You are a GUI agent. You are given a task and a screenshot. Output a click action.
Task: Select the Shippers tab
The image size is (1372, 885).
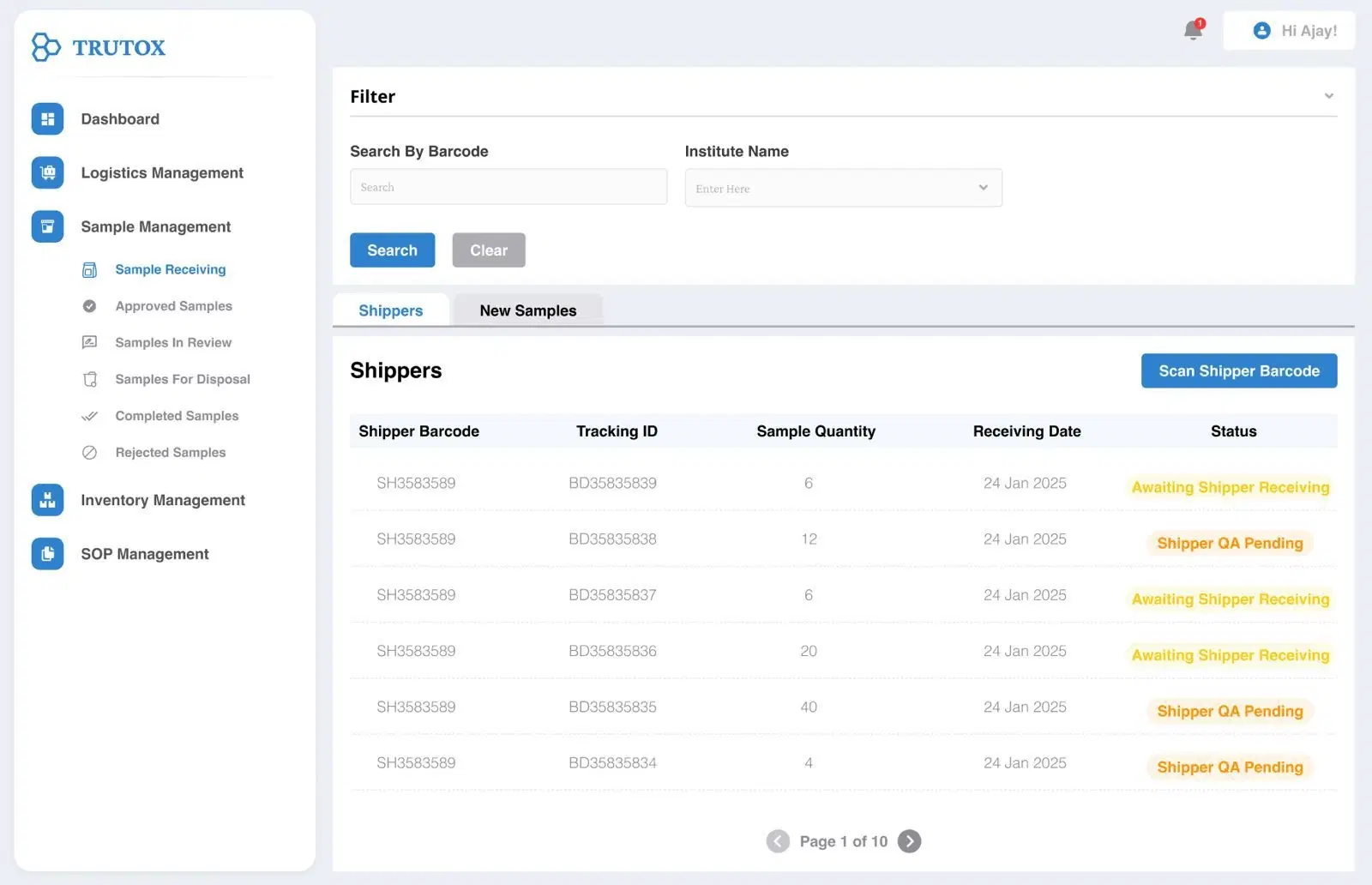click(x=390, y=310)
